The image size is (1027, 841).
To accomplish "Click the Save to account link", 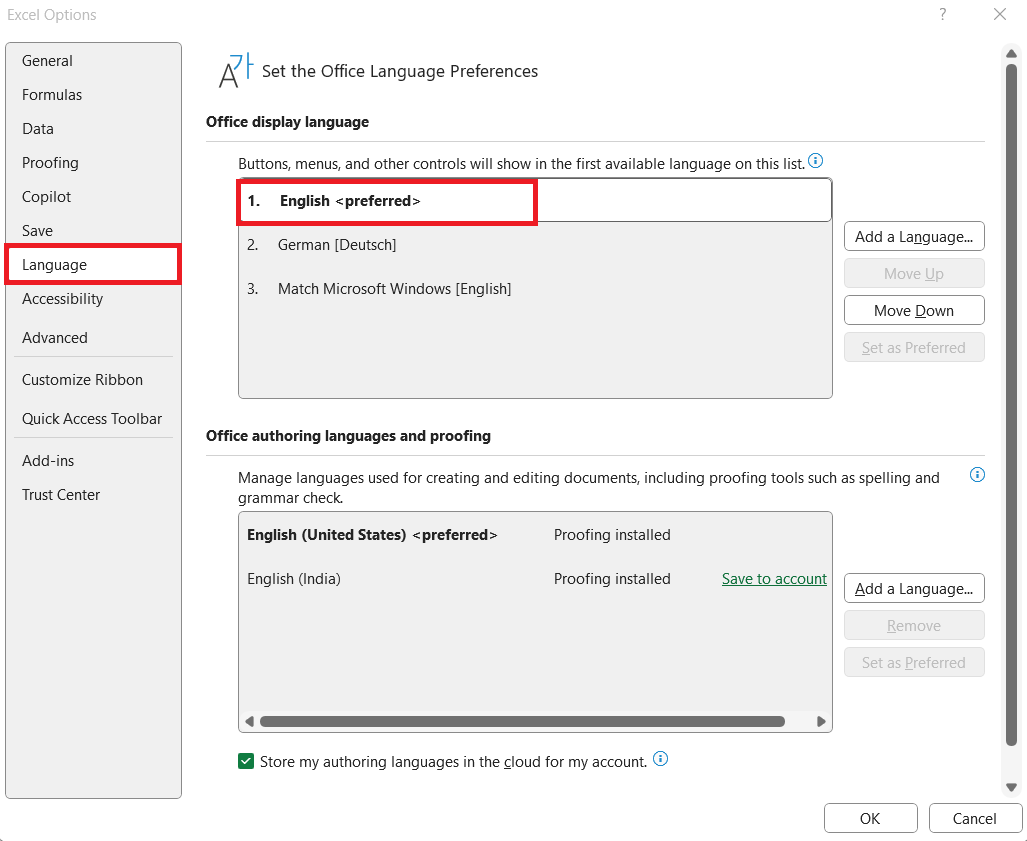I will pyautogui.click(x=774, y=579).
